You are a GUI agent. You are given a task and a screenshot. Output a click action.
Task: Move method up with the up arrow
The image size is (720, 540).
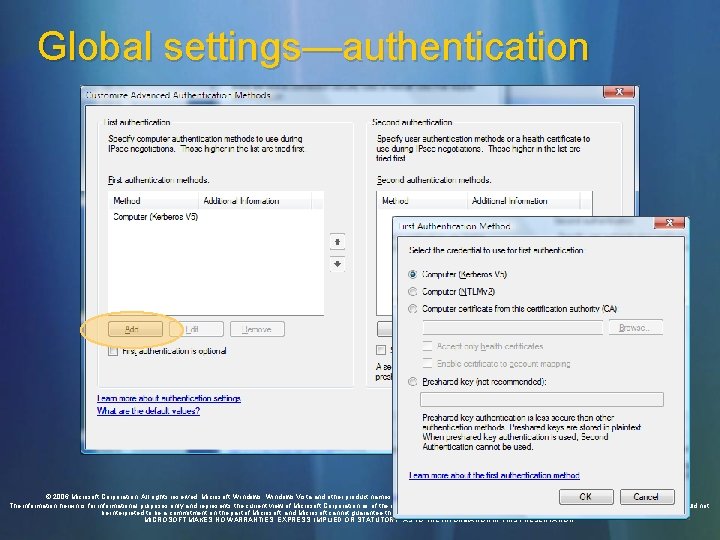coord(338,242)
